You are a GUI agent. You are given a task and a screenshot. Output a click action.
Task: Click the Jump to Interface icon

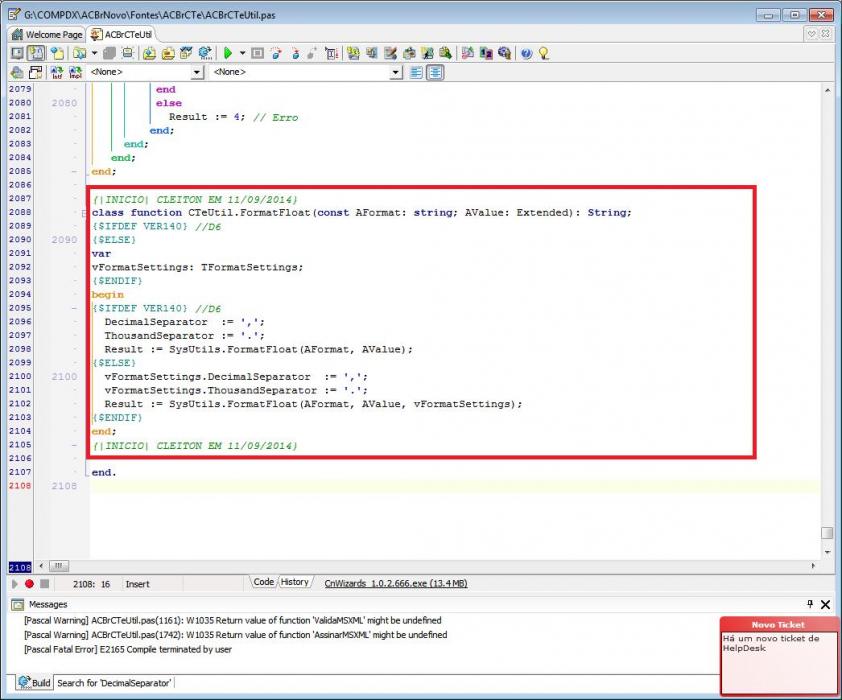(57, 72)
